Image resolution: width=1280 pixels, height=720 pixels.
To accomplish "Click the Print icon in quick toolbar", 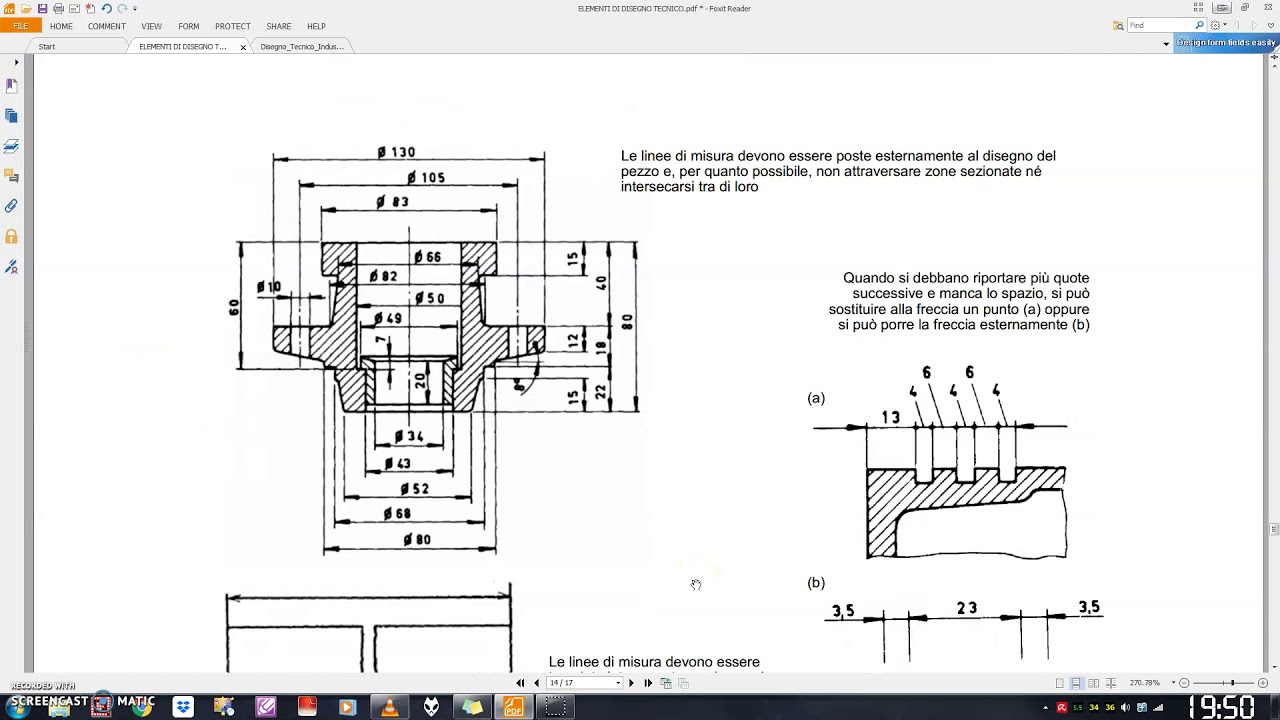I will (x=58, y=8).
